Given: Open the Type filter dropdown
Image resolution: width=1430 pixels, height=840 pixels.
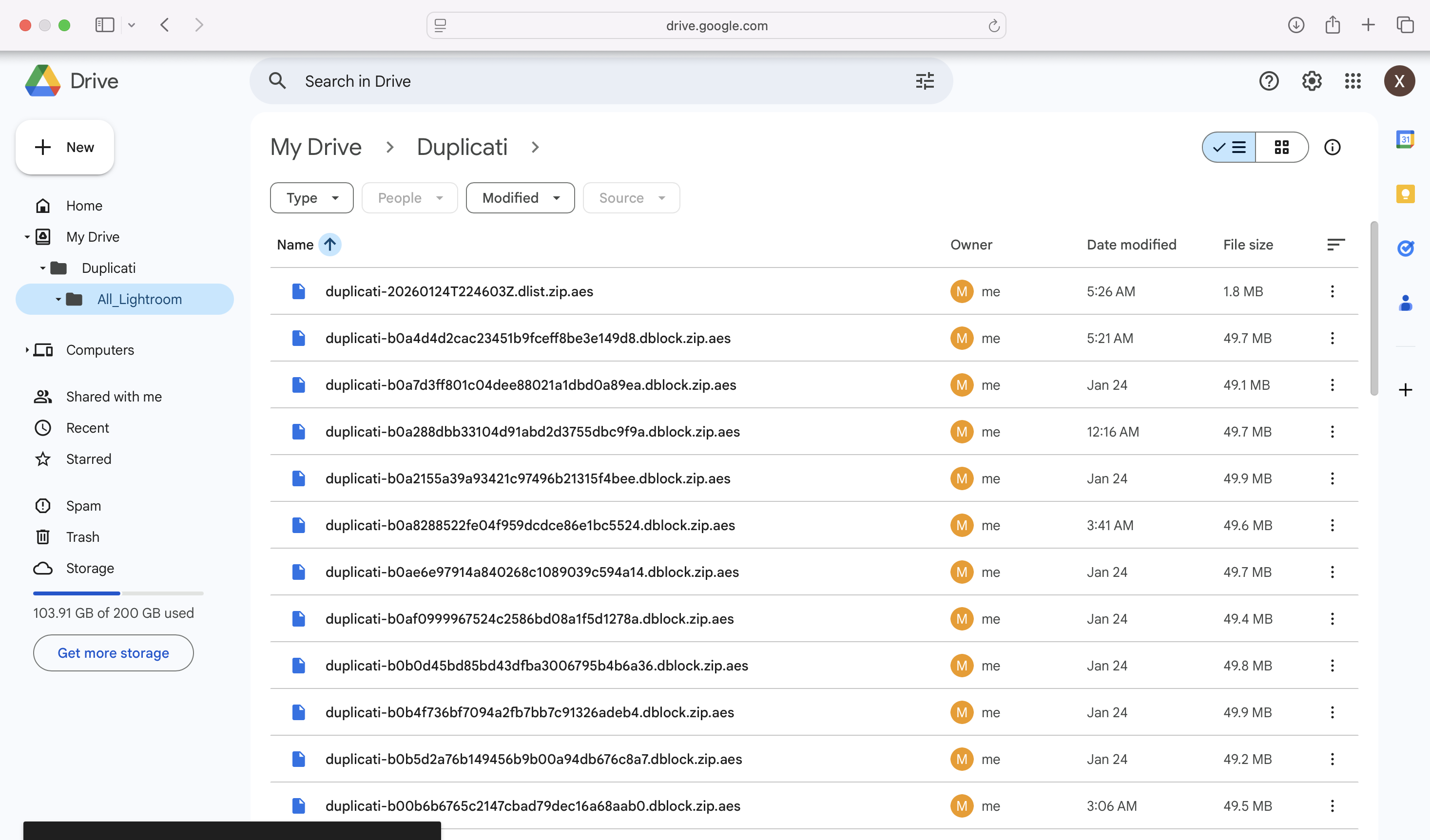Looking at the screenshot, I should coord(311,198).
